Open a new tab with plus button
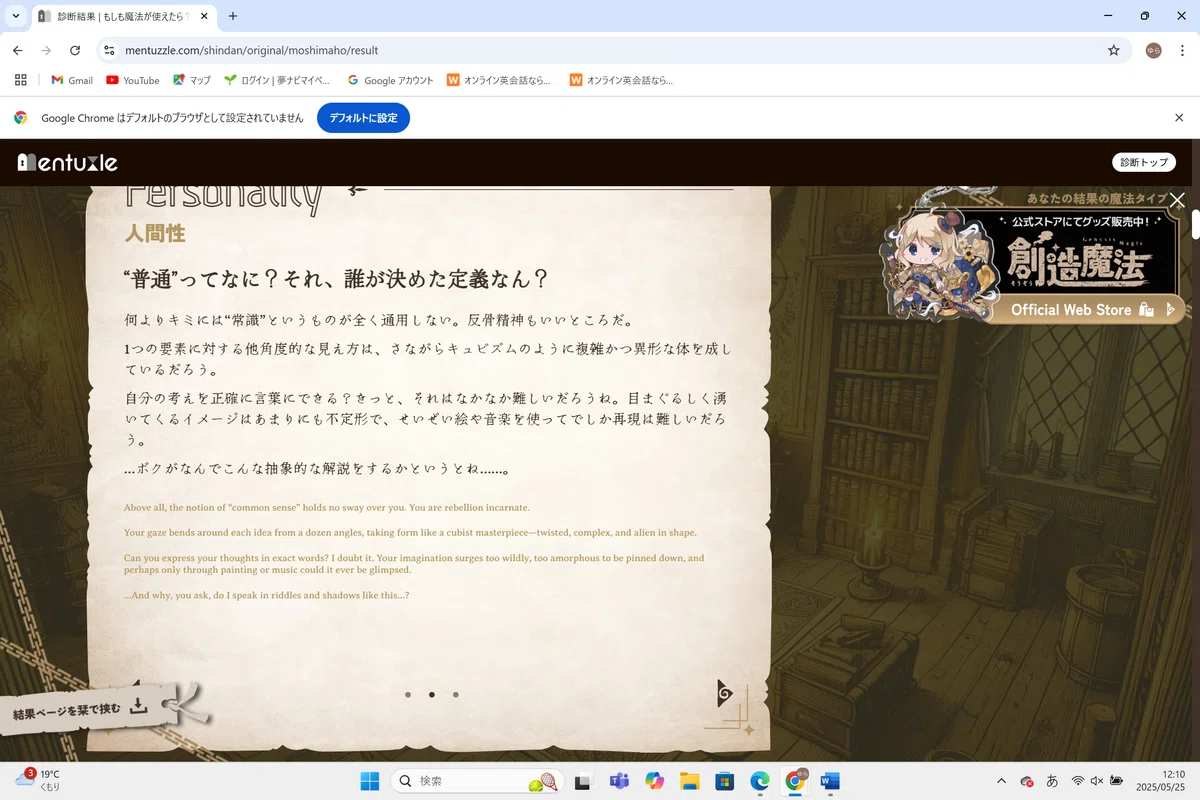The width and height of the screenshot is (1200, 800). tap(233, 16)
